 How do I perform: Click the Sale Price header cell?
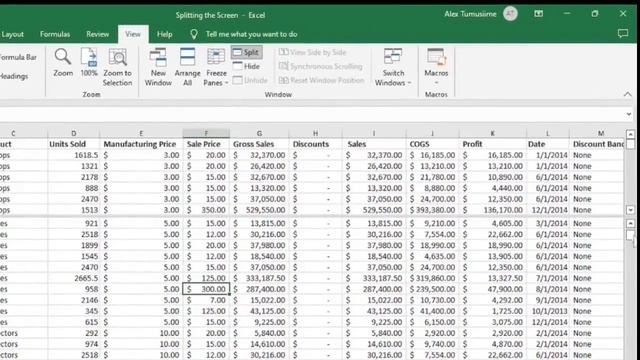click(206, 144)
